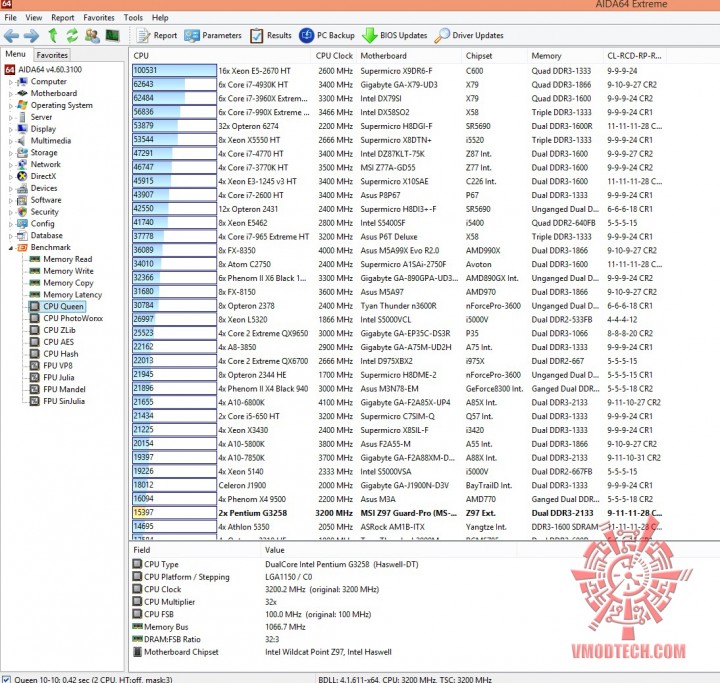
Task: Click the Forward arrow toolbar icon
Action: (x=32, y=35)
